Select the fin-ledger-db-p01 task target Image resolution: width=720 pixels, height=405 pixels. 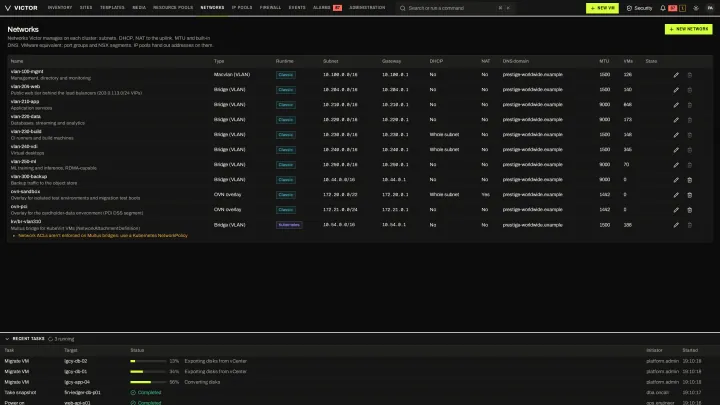coord(82,393)
